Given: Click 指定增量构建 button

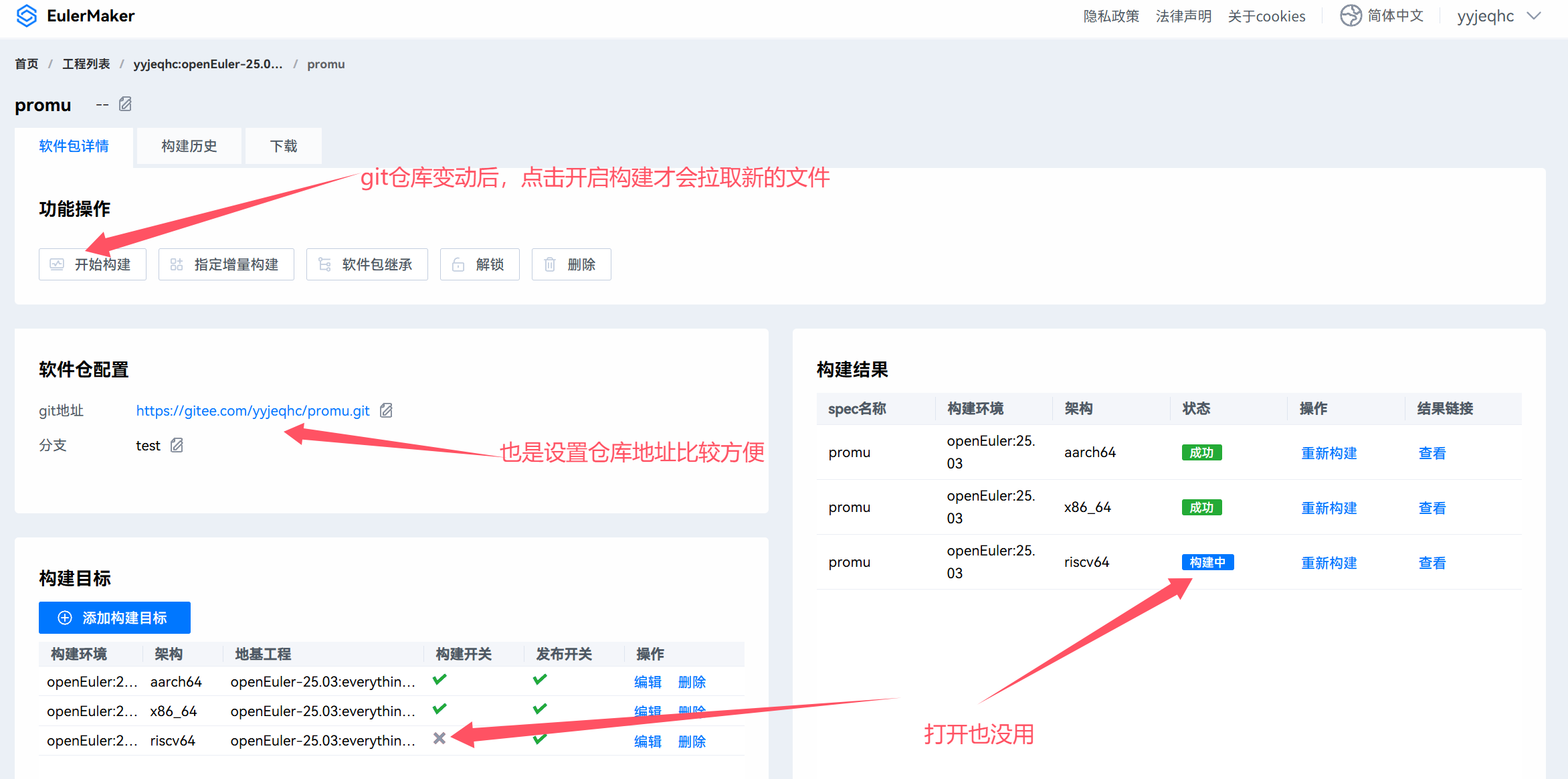Looking at the screenshot, I should [226, 264].
